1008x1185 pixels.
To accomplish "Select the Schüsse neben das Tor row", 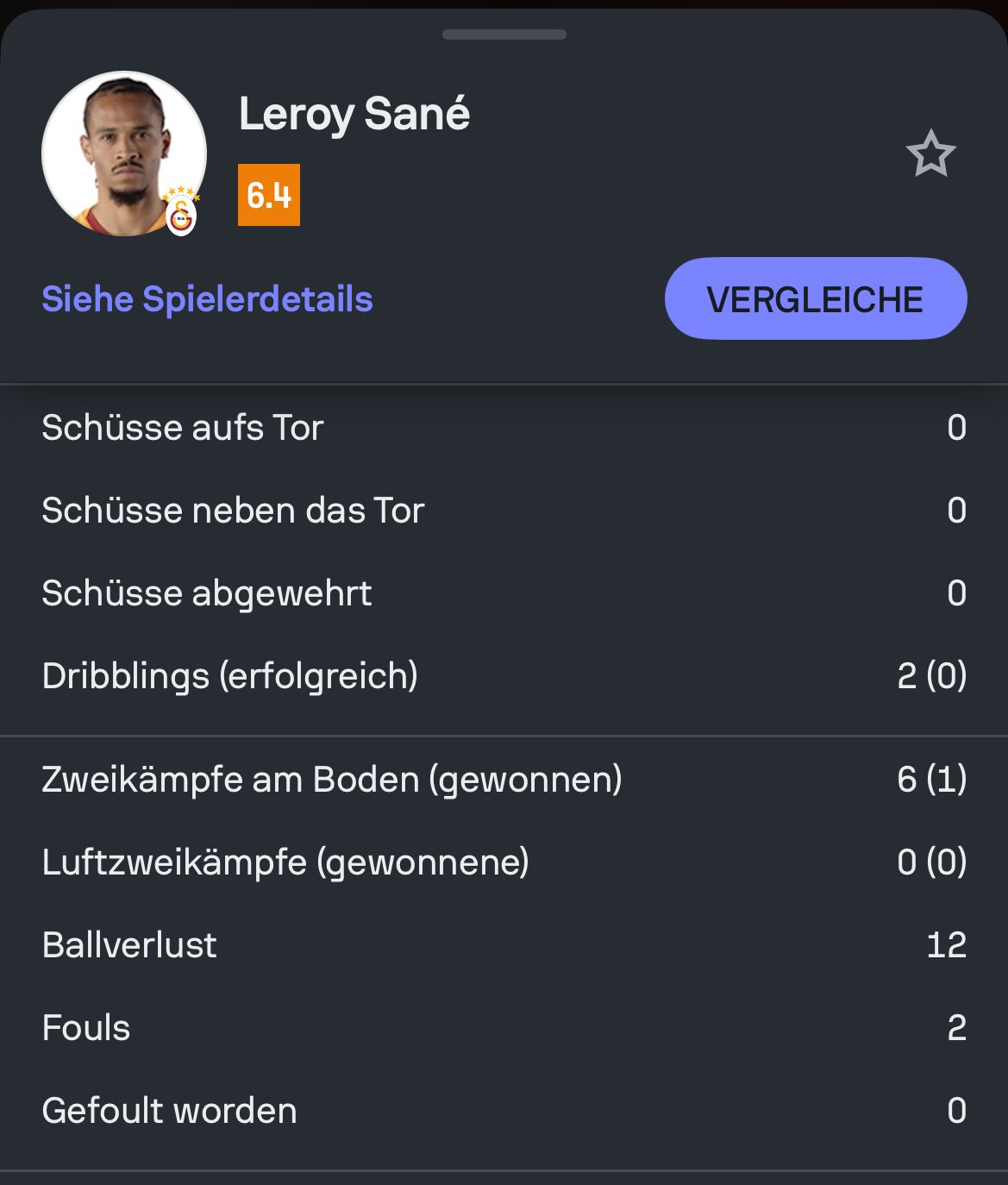I will [504, 511].
